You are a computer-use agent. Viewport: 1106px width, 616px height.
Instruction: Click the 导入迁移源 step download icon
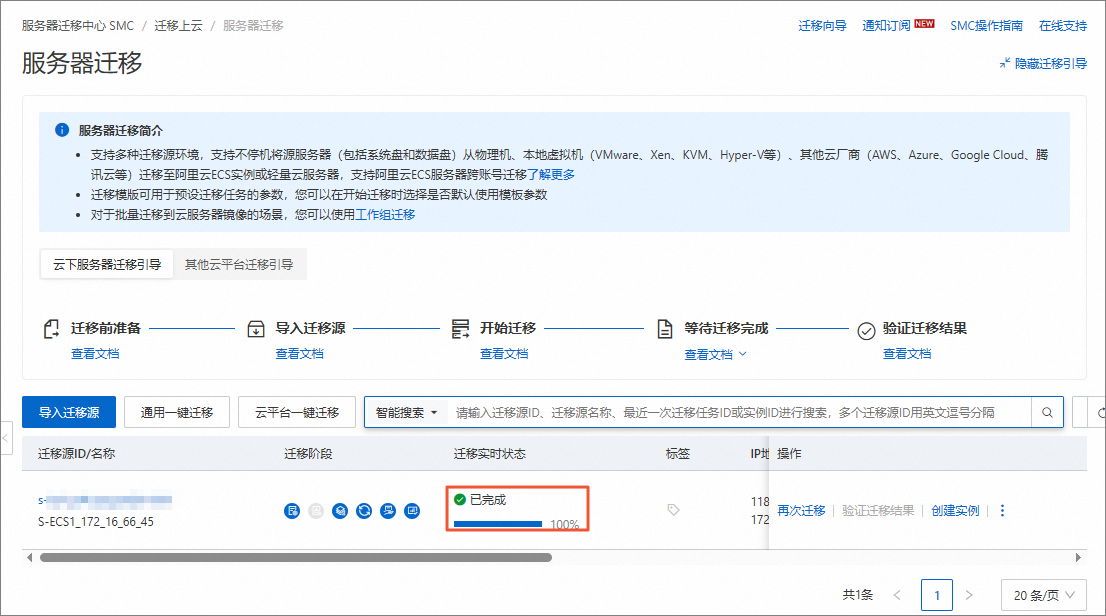click(x=256, y=329)
